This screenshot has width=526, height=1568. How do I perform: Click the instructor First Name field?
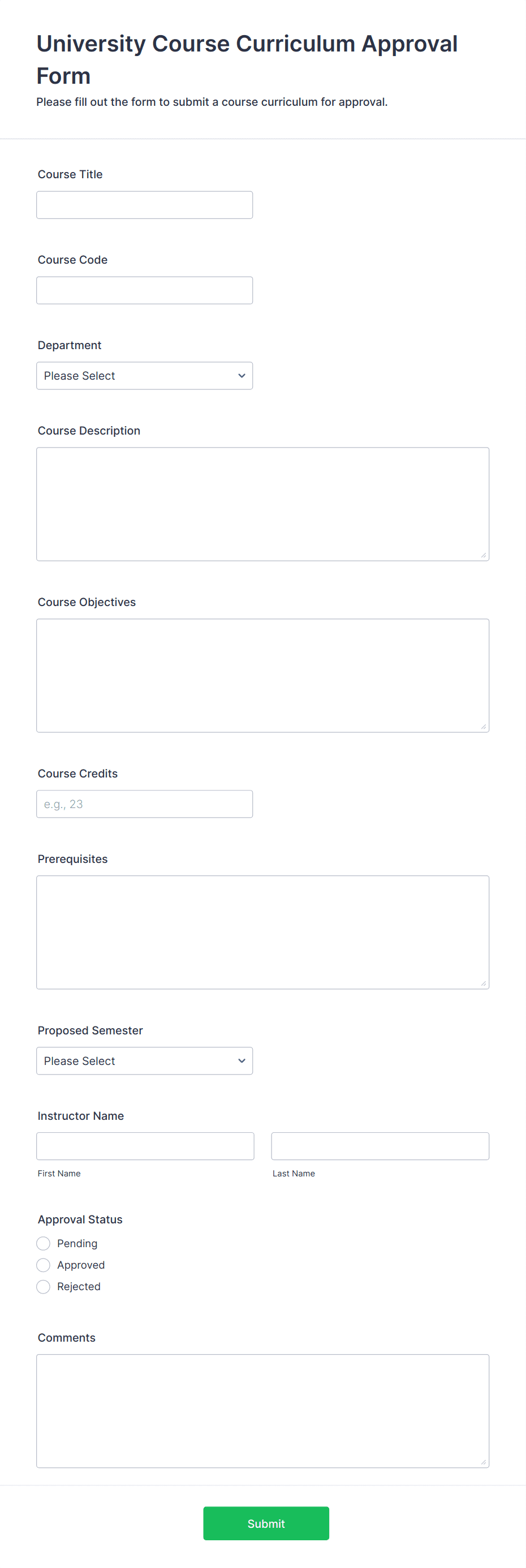(145, 1146)
